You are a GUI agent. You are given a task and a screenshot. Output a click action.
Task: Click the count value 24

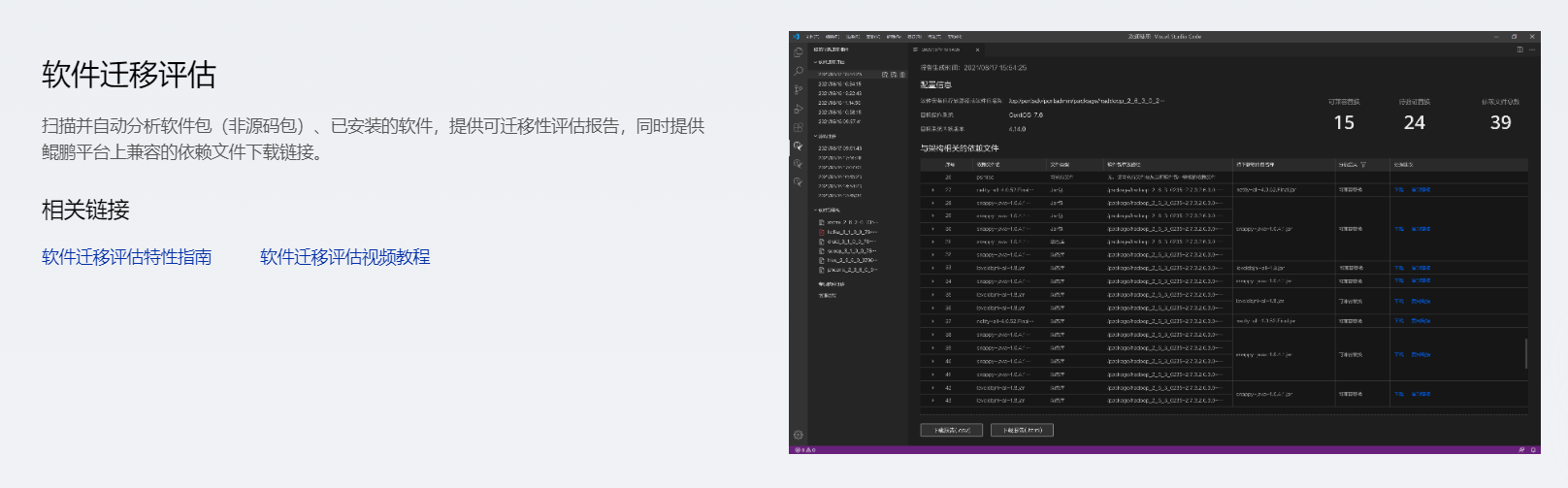(x=1415, y=123)
